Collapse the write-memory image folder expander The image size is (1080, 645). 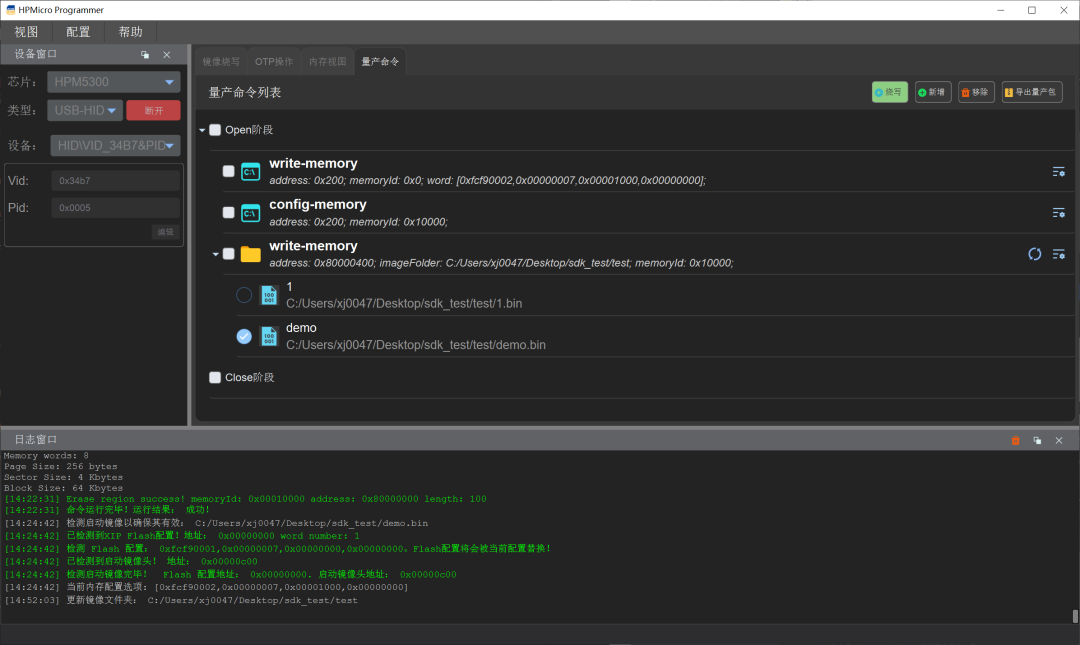pos(216,254)
